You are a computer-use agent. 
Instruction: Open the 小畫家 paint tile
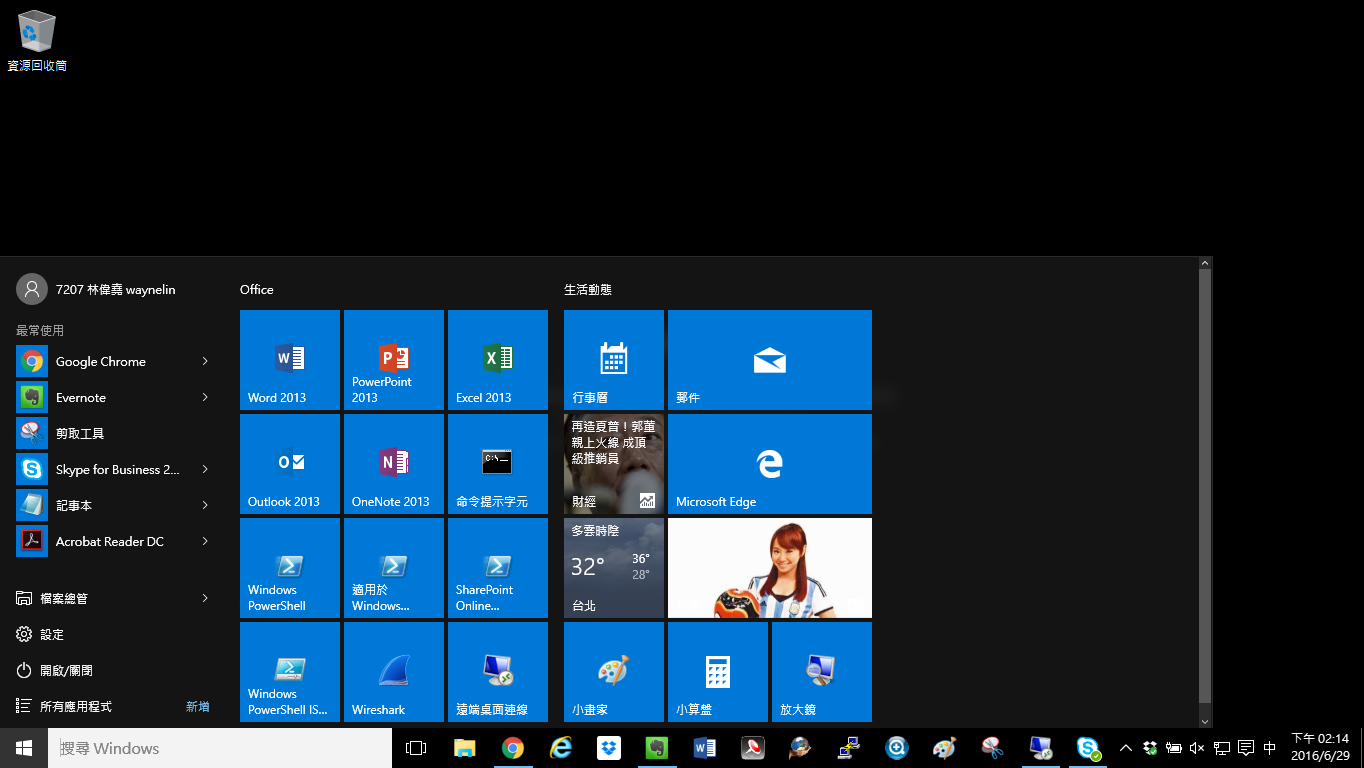(614, 672)
